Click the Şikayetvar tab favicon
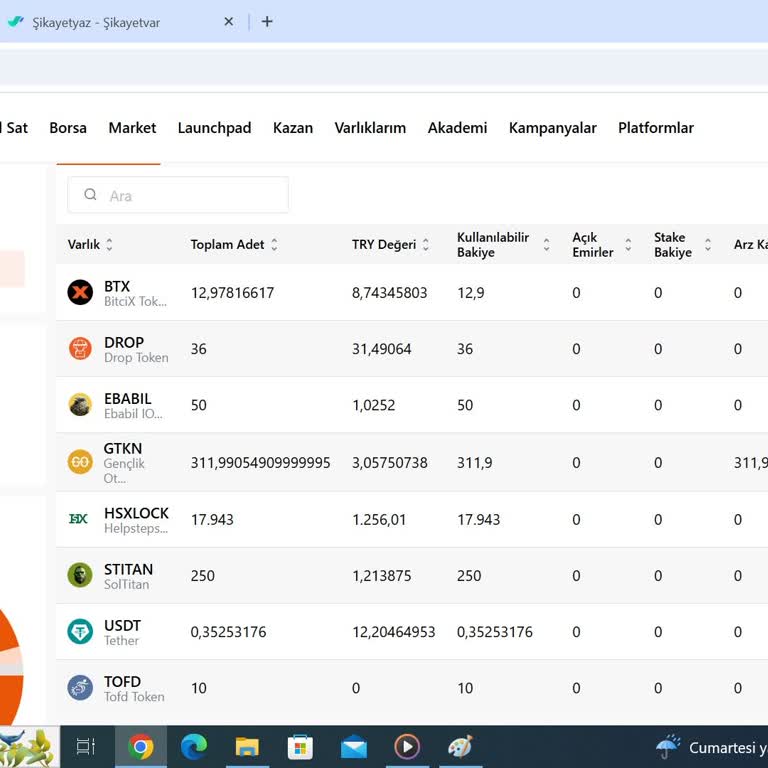This screenshot has width=768, height=768. [16, 22]
